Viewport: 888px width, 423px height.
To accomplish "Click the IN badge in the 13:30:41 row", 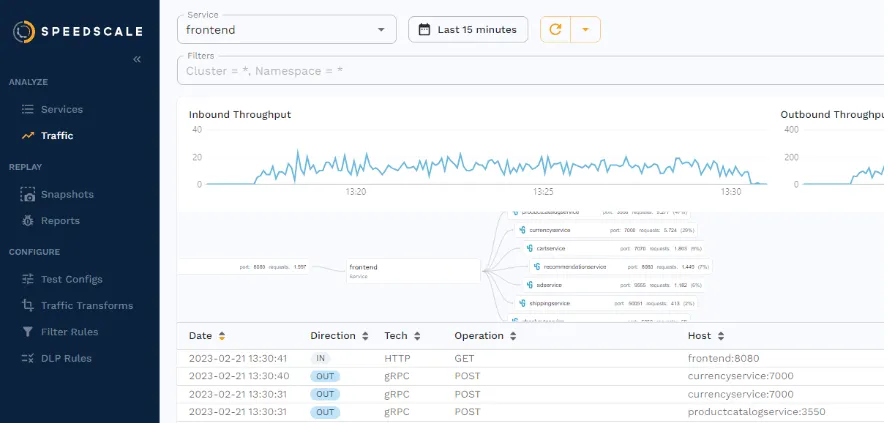I will click(x=320, y=358).
